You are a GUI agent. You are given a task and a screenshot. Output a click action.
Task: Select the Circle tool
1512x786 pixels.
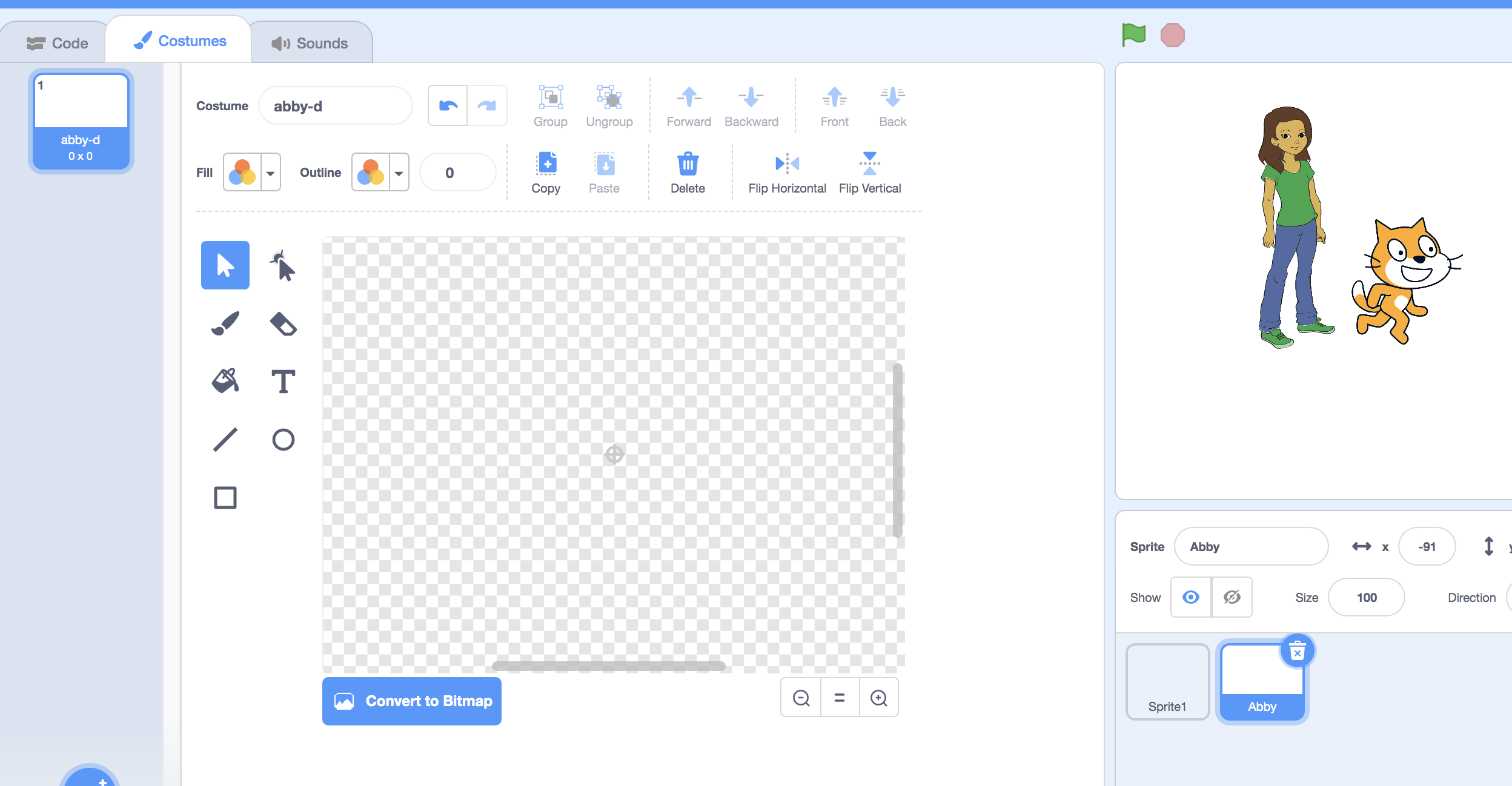[283, 438]
